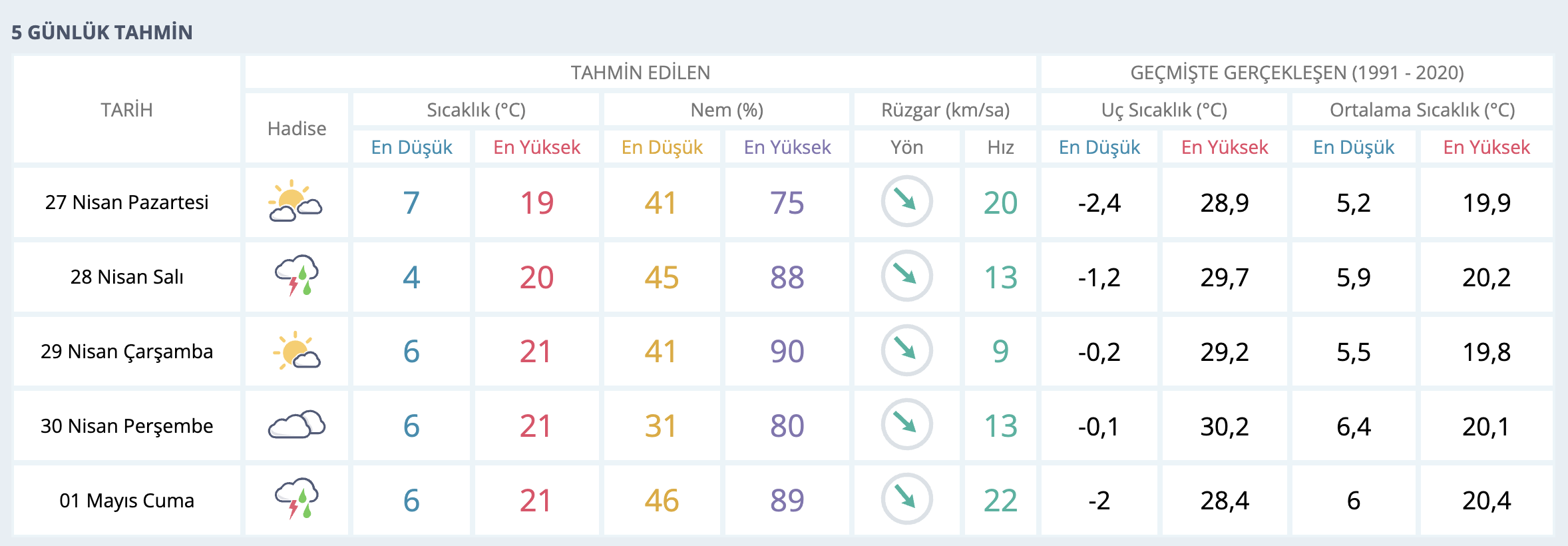Click the wind direction arrow for 01 Mayıs
The height and width of the screenshot is (546, 1568).
pos(906,499)
